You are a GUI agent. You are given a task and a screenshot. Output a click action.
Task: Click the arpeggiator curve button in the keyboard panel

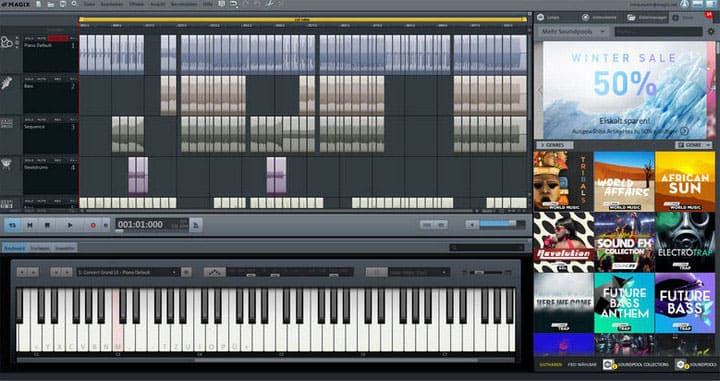point(214,272)
